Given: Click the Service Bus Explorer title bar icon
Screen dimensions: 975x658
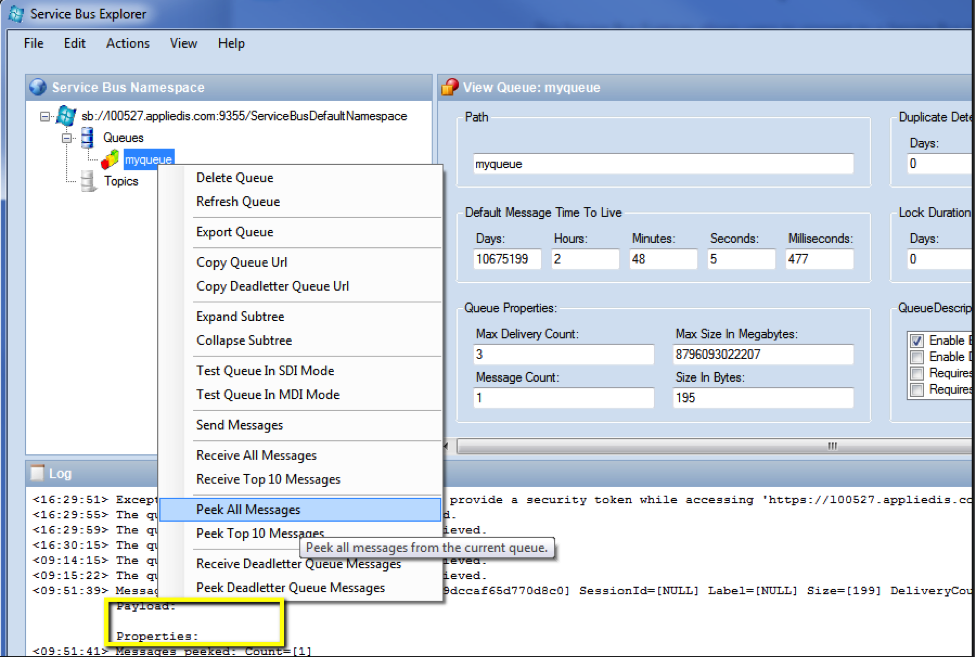Looking at the screenshot, I should 14,14.
